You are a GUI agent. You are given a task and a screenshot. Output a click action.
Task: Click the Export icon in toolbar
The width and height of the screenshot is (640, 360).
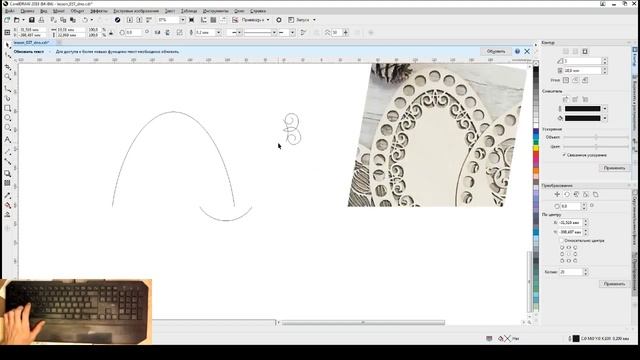point(139,20)
